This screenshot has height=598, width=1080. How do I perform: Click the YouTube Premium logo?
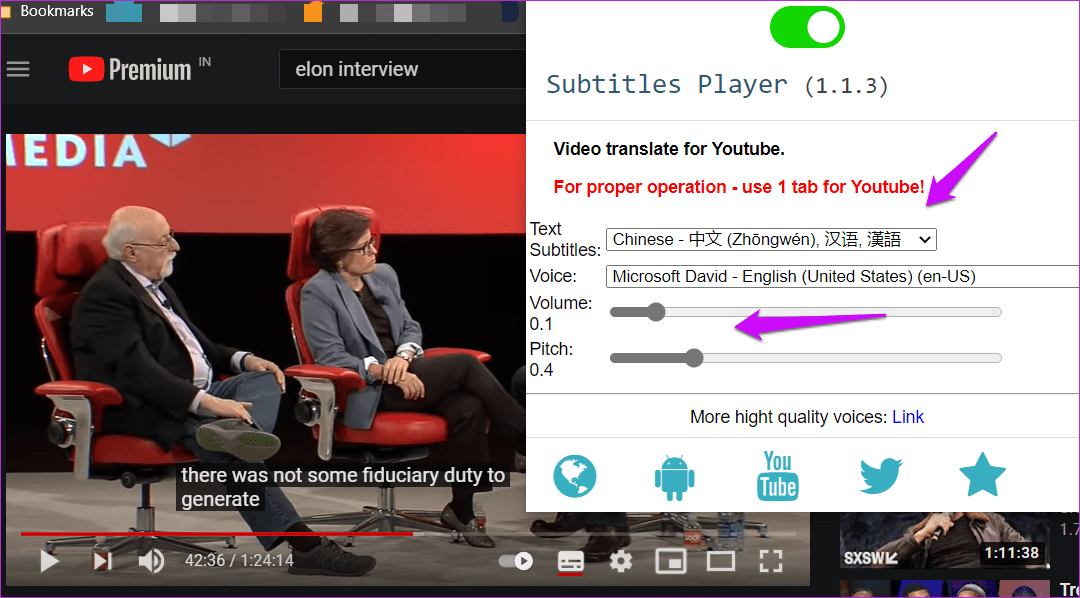(x=131, y=69)
